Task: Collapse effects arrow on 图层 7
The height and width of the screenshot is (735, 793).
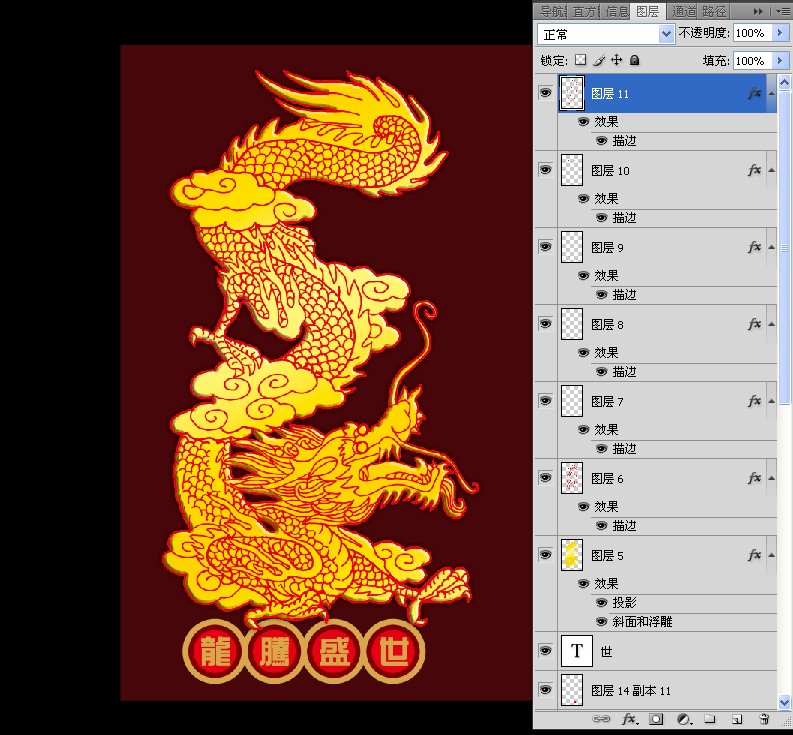Action: click(771, 401)
